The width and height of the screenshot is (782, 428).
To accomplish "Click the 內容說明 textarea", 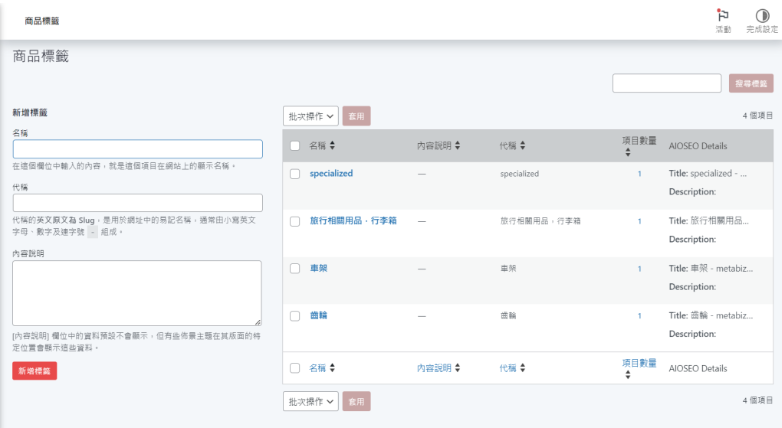I will 137,293.
